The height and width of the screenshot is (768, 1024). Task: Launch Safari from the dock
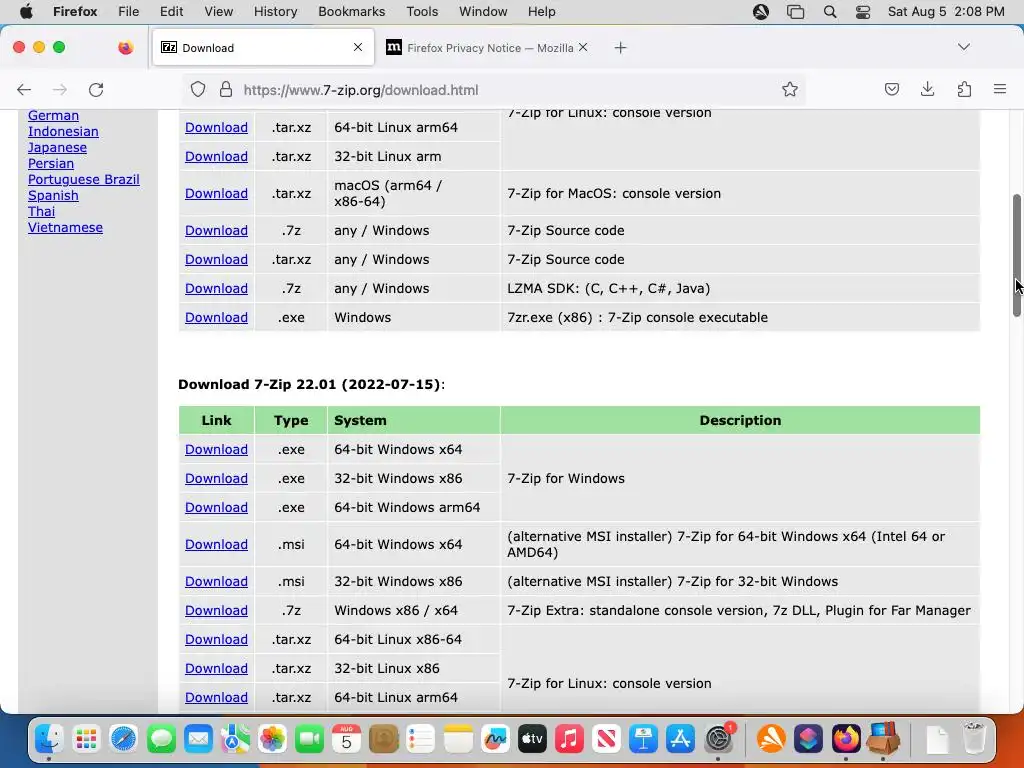(x=123, y=739)
